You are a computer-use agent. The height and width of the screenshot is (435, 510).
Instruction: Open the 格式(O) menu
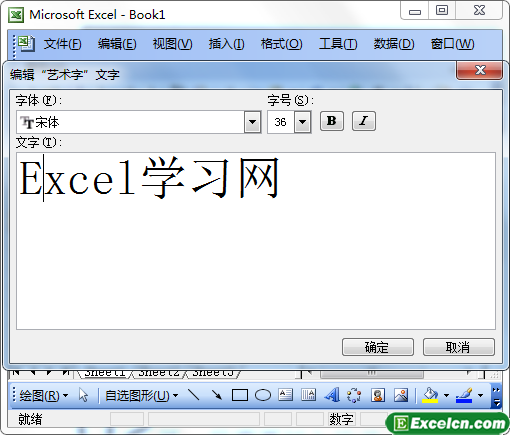click(281, 44)
